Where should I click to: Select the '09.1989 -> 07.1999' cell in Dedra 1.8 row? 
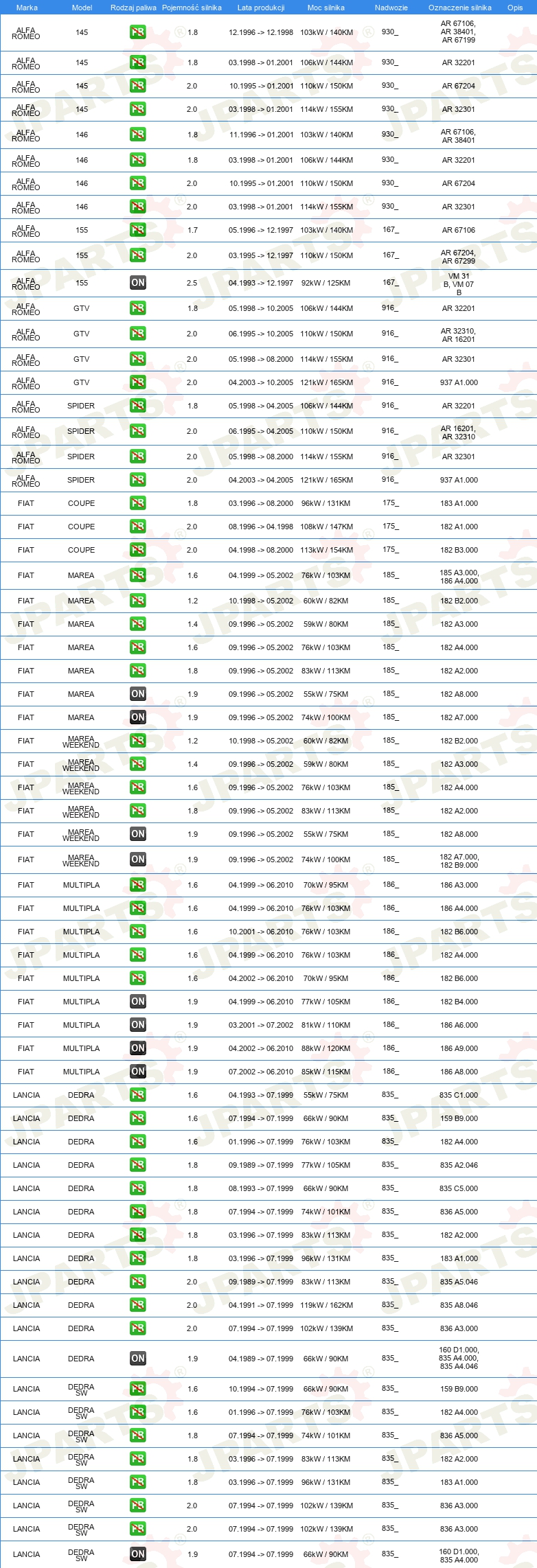tap(261, 1165)
